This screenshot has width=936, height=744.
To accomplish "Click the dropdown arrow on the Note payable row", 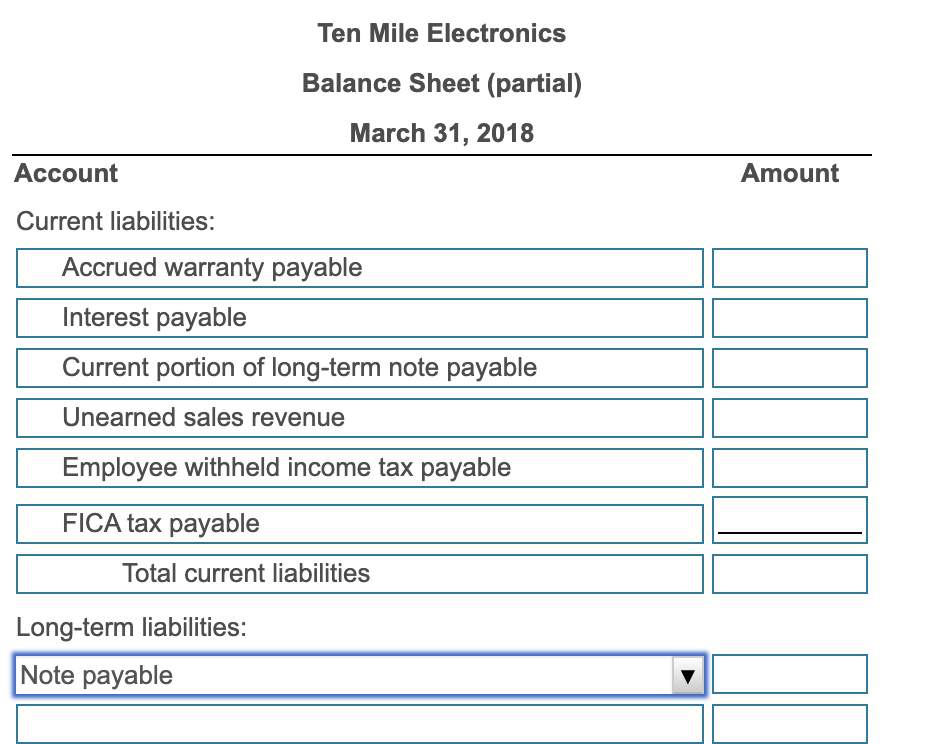I will 688,675.
